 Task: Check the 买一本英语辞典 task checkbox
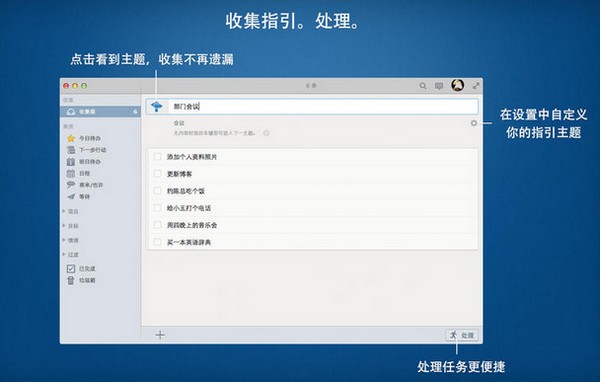coord(157,242)
